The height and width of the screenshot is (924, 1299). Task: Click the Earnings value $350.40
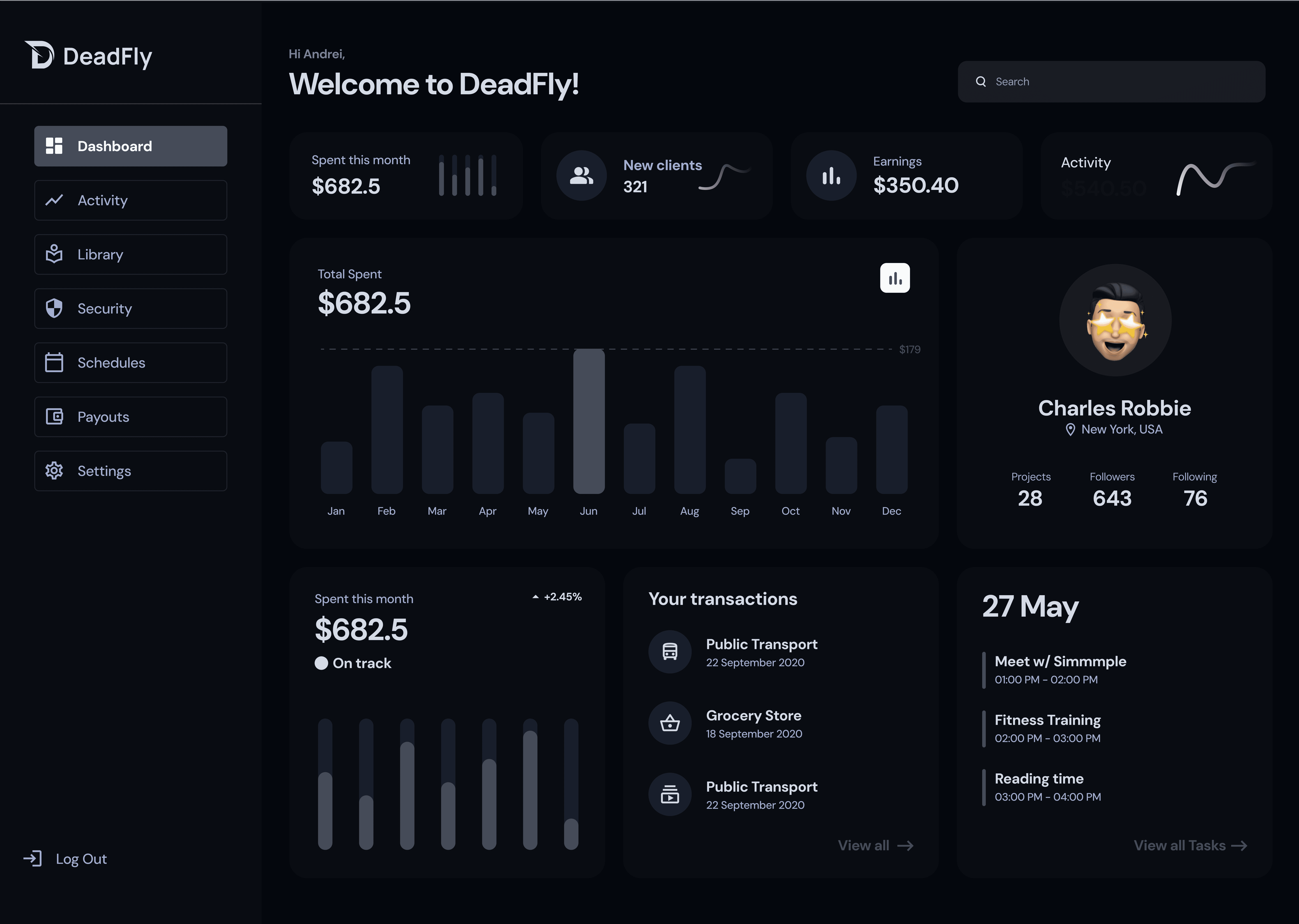(x=916, y=185)
